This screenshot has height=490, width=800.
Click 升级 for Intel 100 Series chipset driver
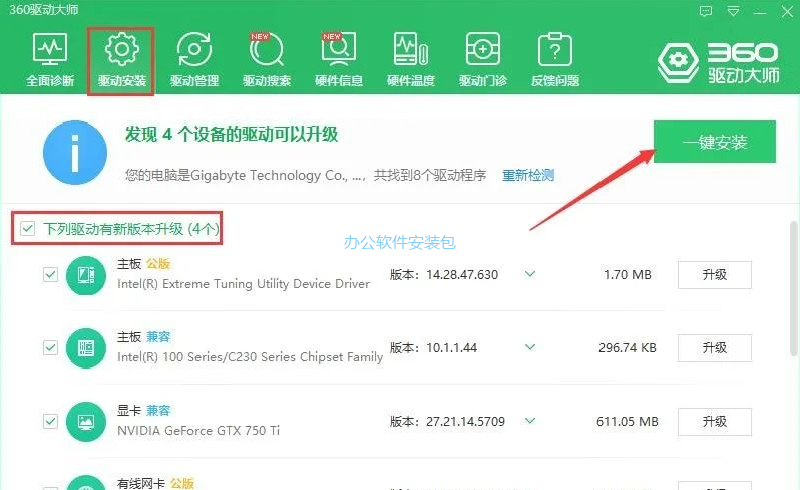click(714, 348)
